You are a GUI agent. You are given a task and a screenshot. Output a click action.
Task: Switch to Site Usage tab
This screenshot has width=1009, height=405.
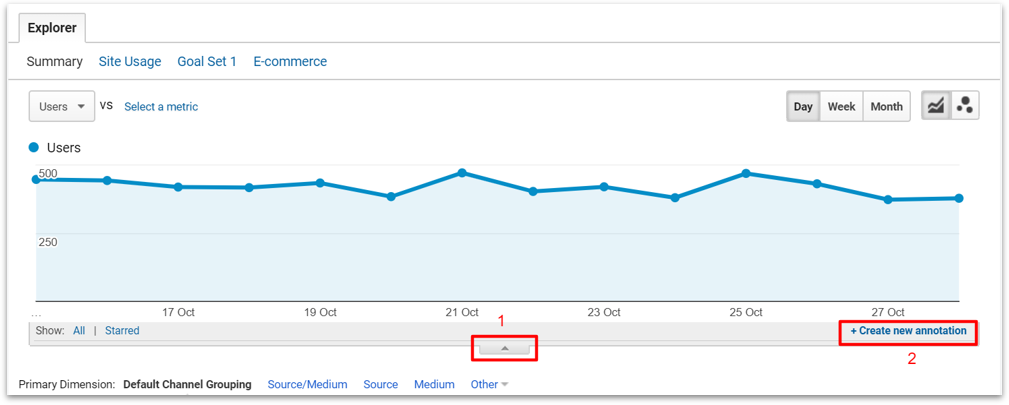130,61
